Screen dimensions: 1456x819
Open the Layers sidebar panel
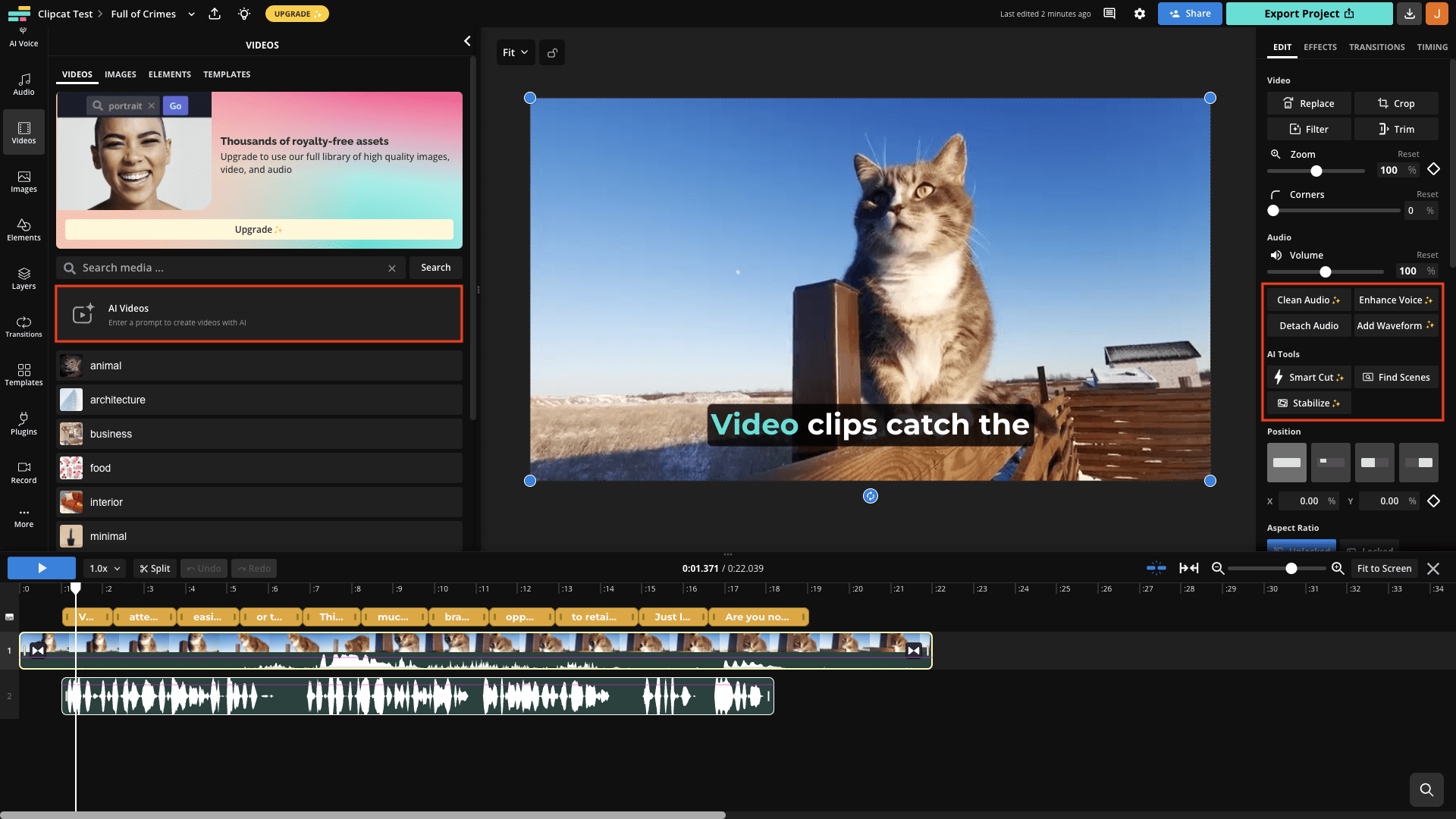click(x=24, y=278)
